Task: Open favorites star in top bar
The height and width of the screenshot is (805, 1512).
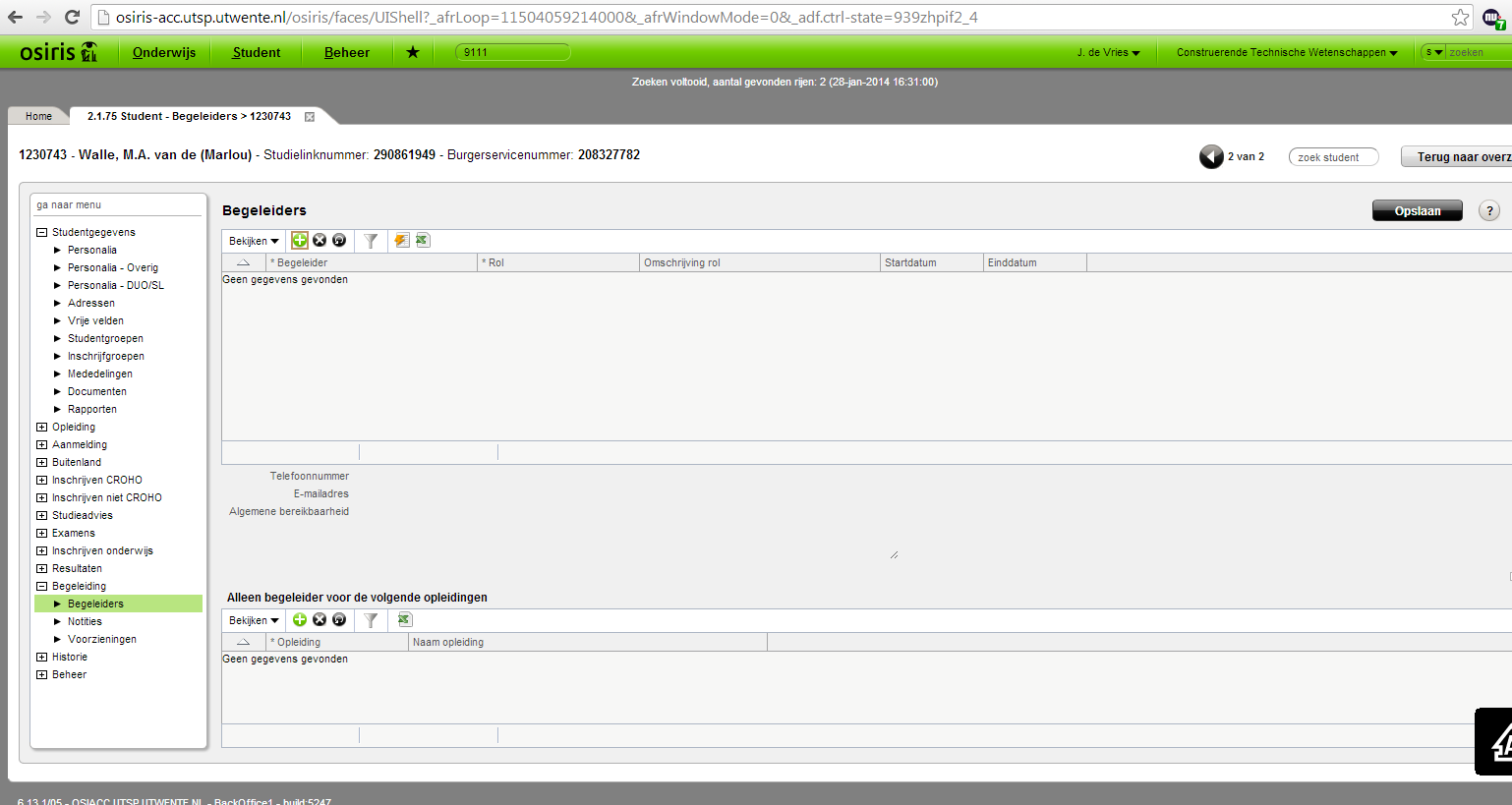Action: [413, 52]
